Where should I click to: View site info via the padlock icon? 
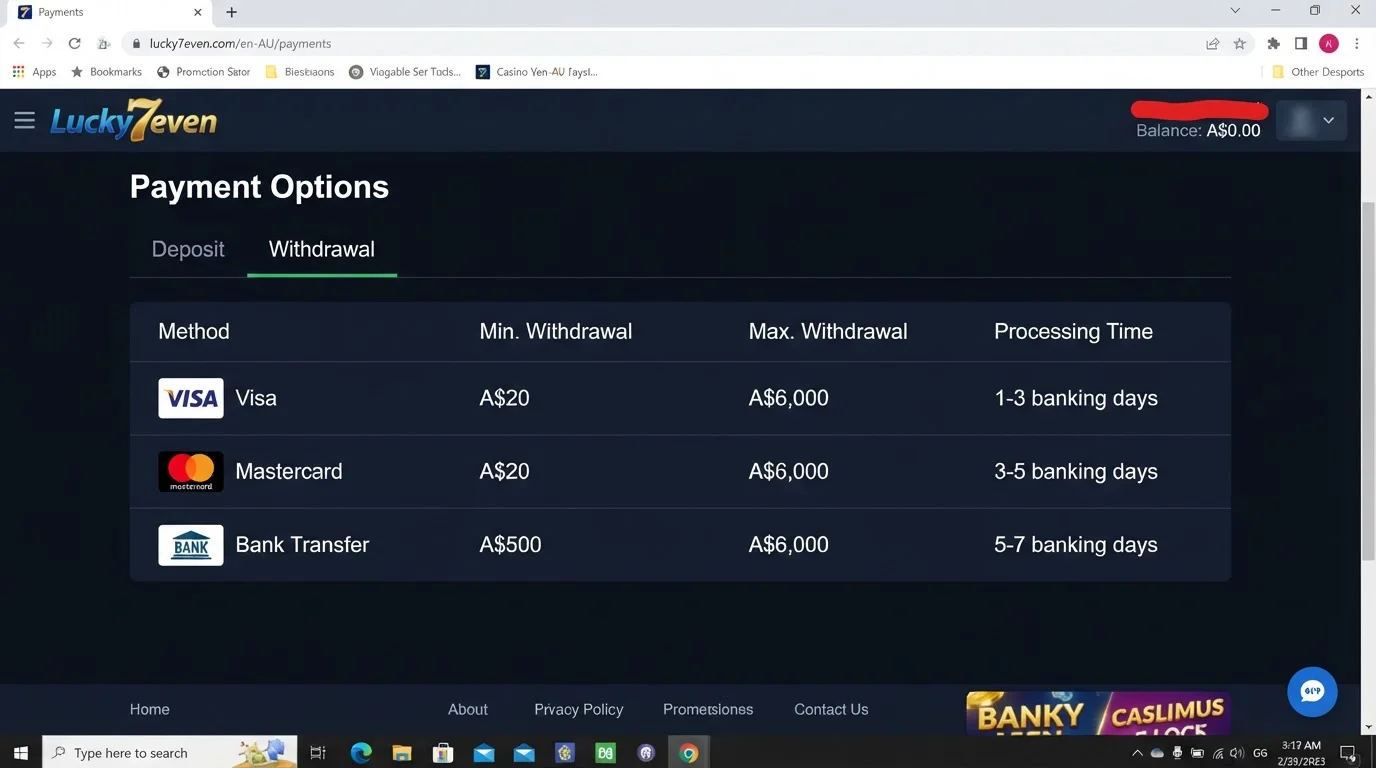pos(136,43)
